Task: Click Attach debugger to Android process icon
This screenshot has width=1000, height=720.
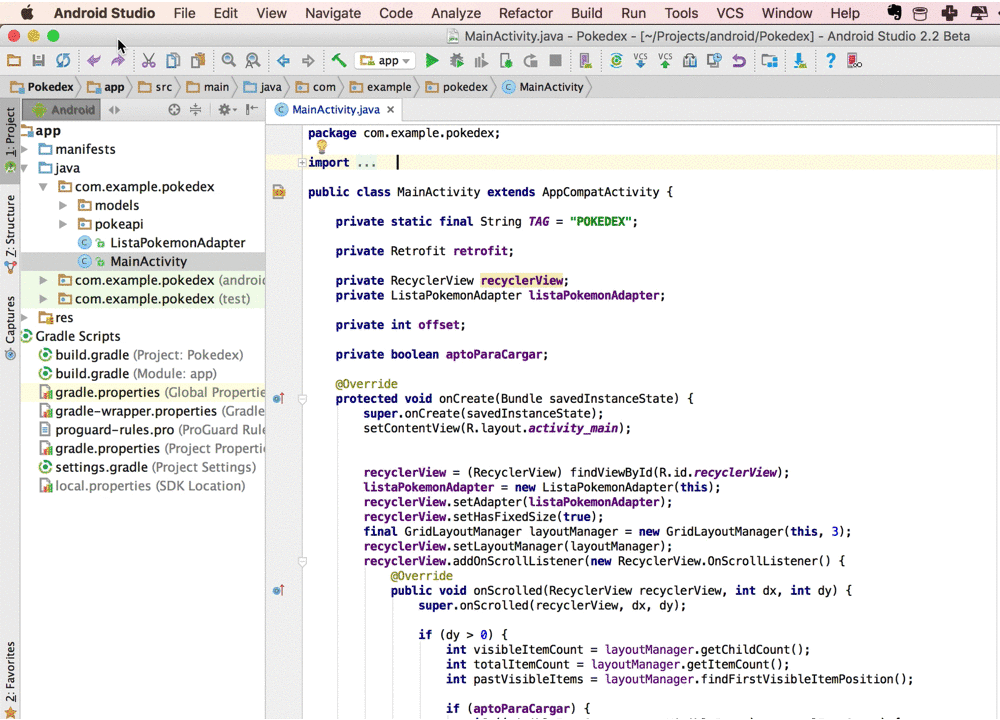Action: tap(506, 61)
